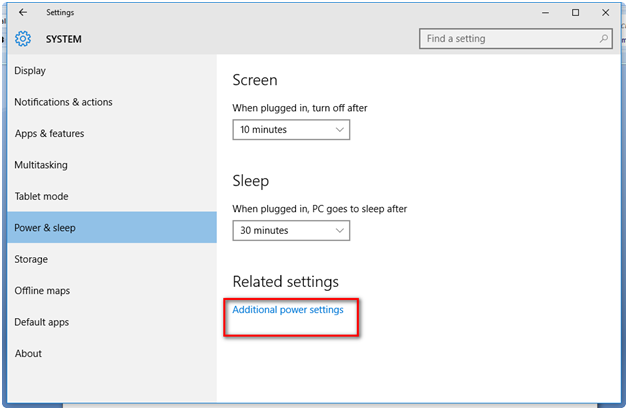Open Default apps settings

coord(42,323)
